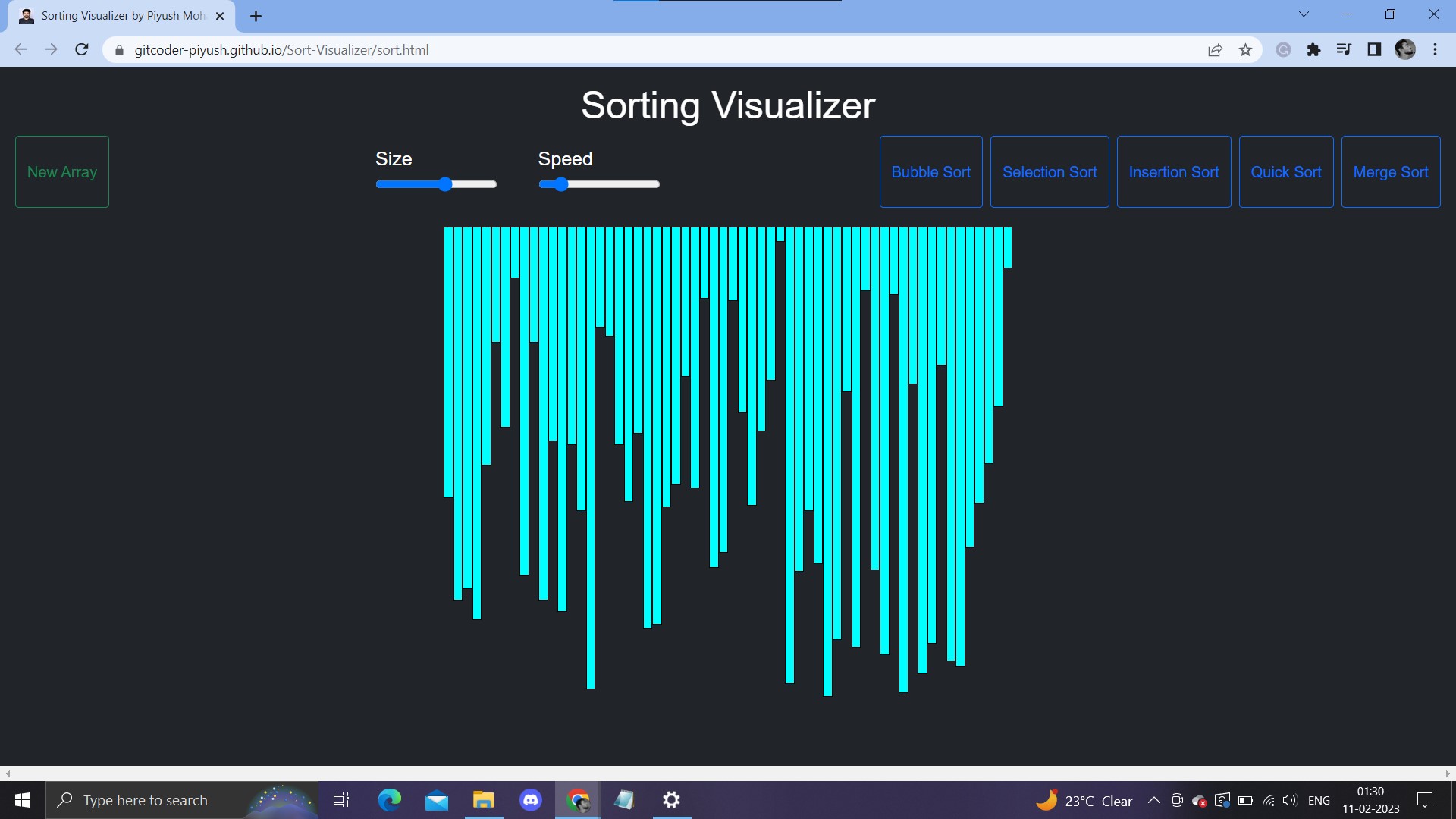
Task: Click OneDrive cloud tray icon
Action: (1200, 800)
